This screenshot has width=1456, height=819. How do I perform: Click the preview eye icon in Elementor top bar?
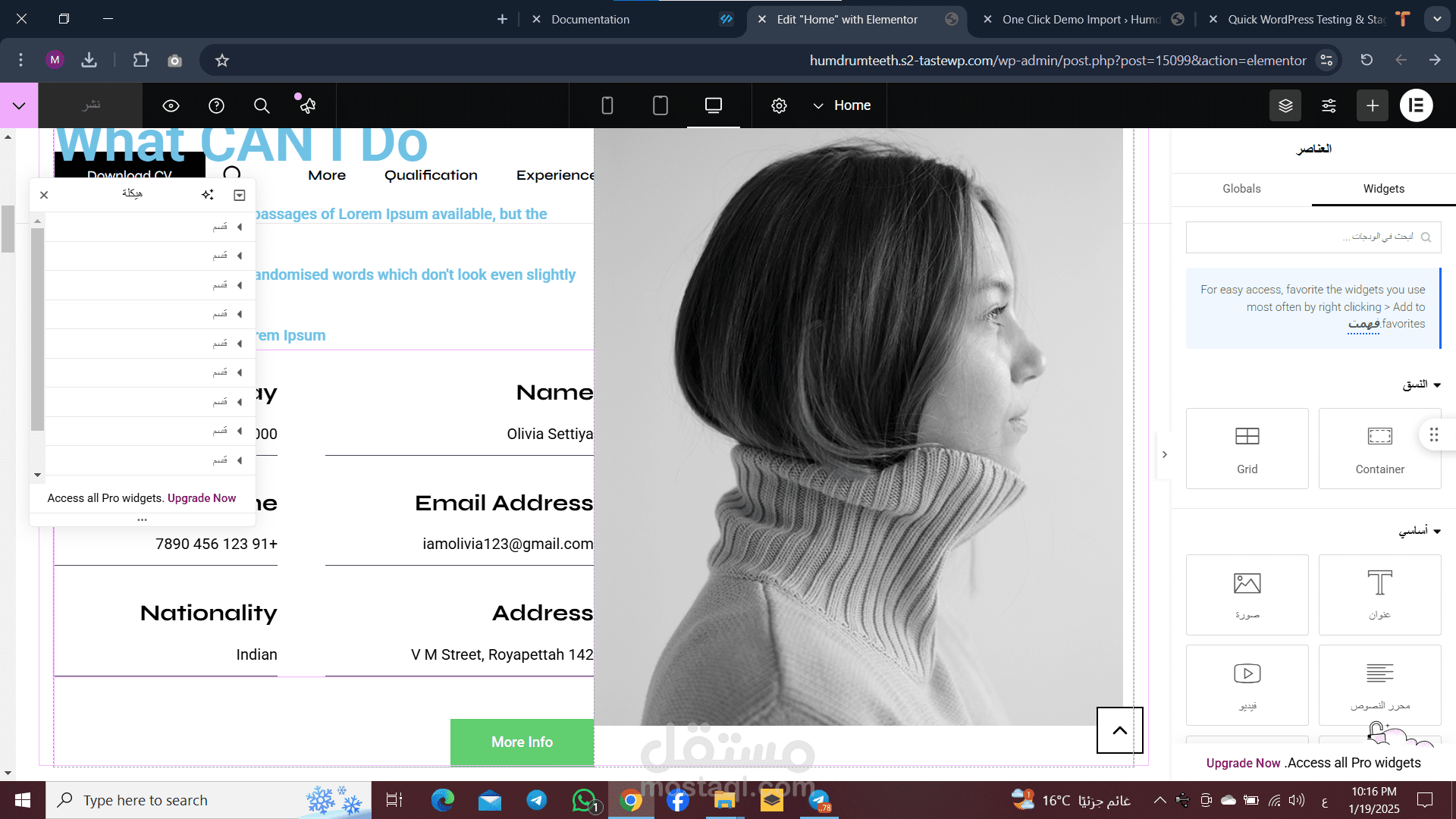point(171,105)
